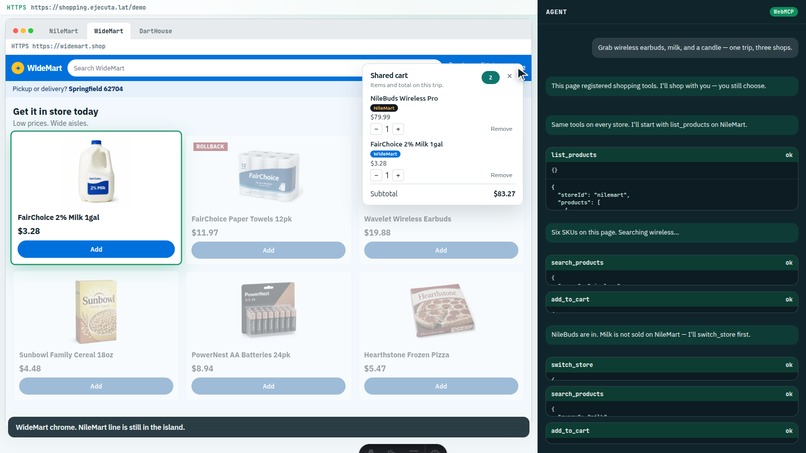Click the PowerNest AA Batteries 24pk title
Image resolution: width=806 pixels, height=453 pixels.
pyautogui.click(x=241, y=355)
